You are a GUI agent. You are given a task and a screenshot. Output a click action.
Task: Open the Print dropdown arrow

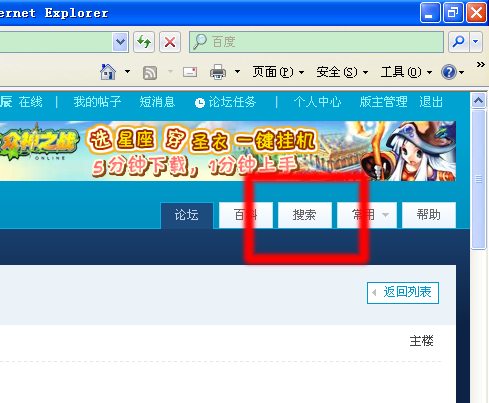237,72
